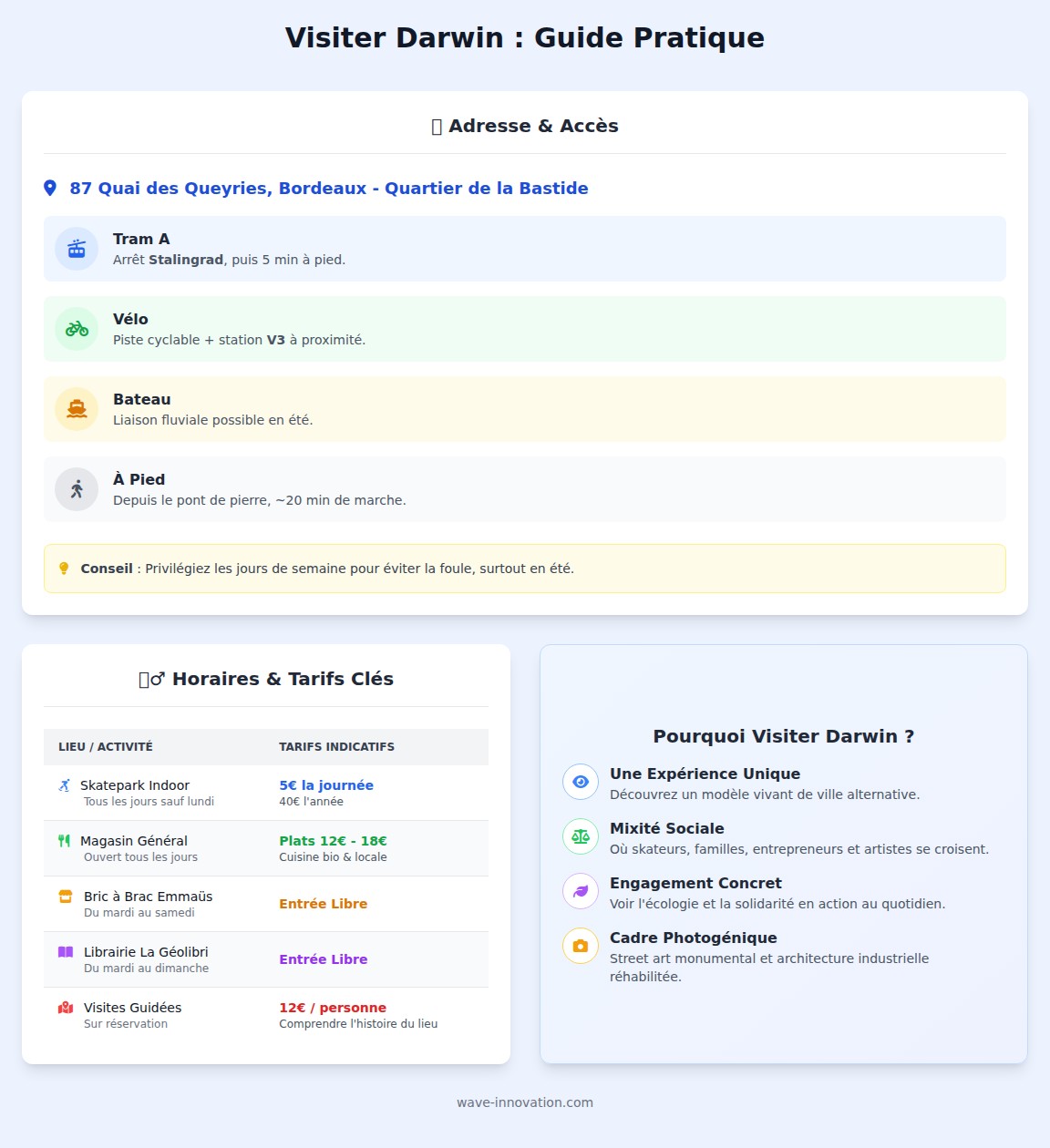Click the Bric à Brac Emmaüs shirt icon

[65, 896]
